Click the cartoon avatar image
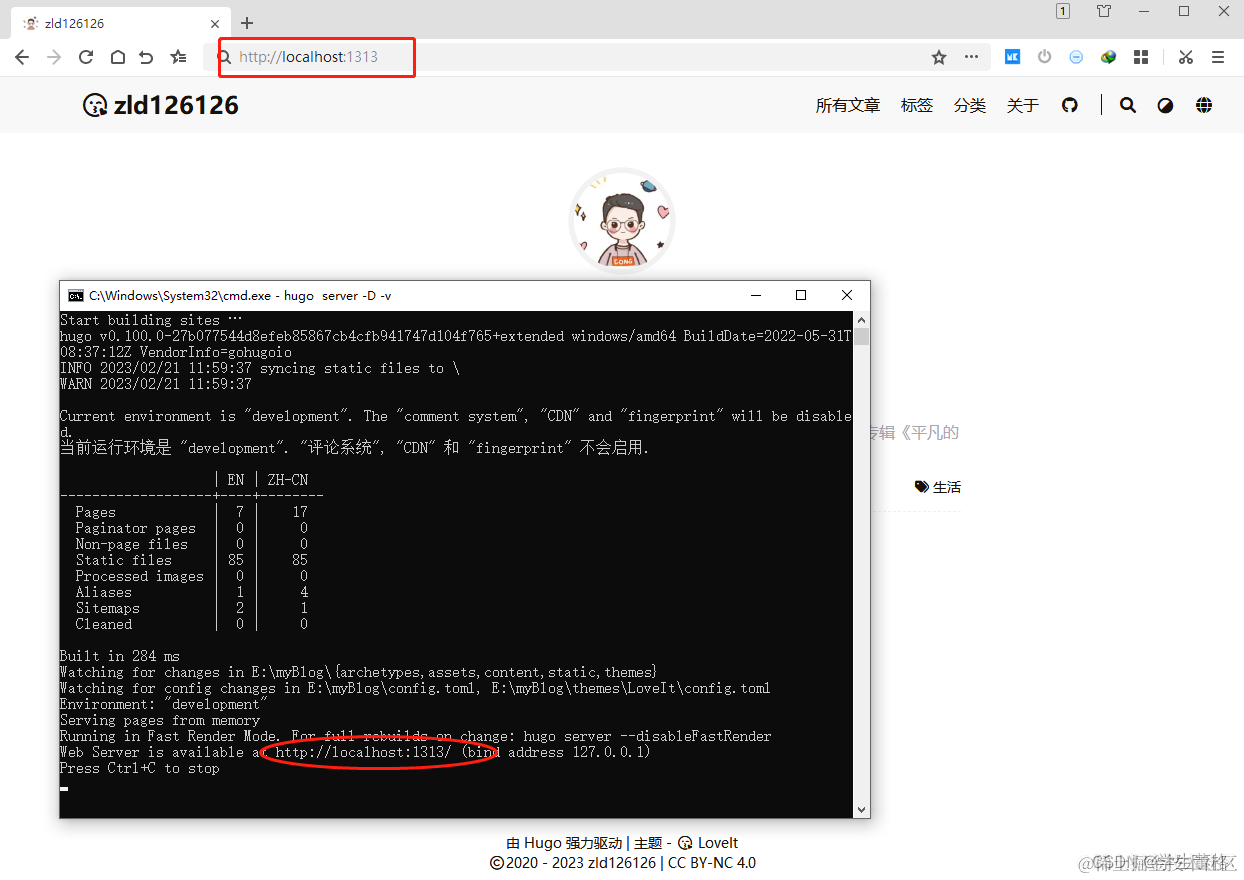Image resolution: width=1244 pixels, height=880 pixels. coord(622,221)
